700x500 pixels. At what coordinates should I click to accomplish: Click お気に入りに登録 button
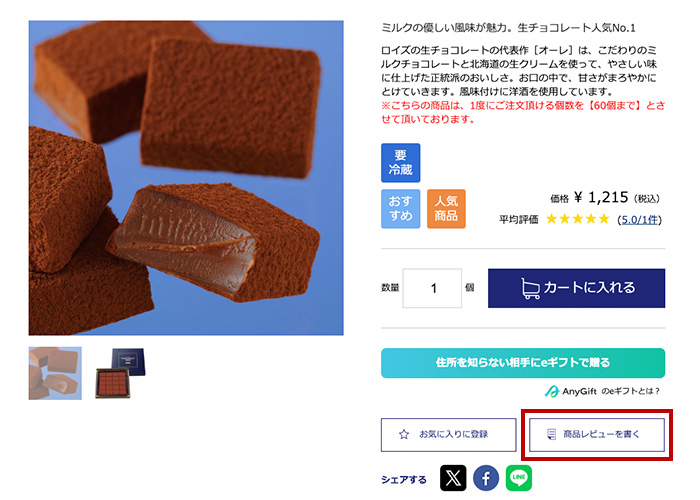(x=449, y=434)
